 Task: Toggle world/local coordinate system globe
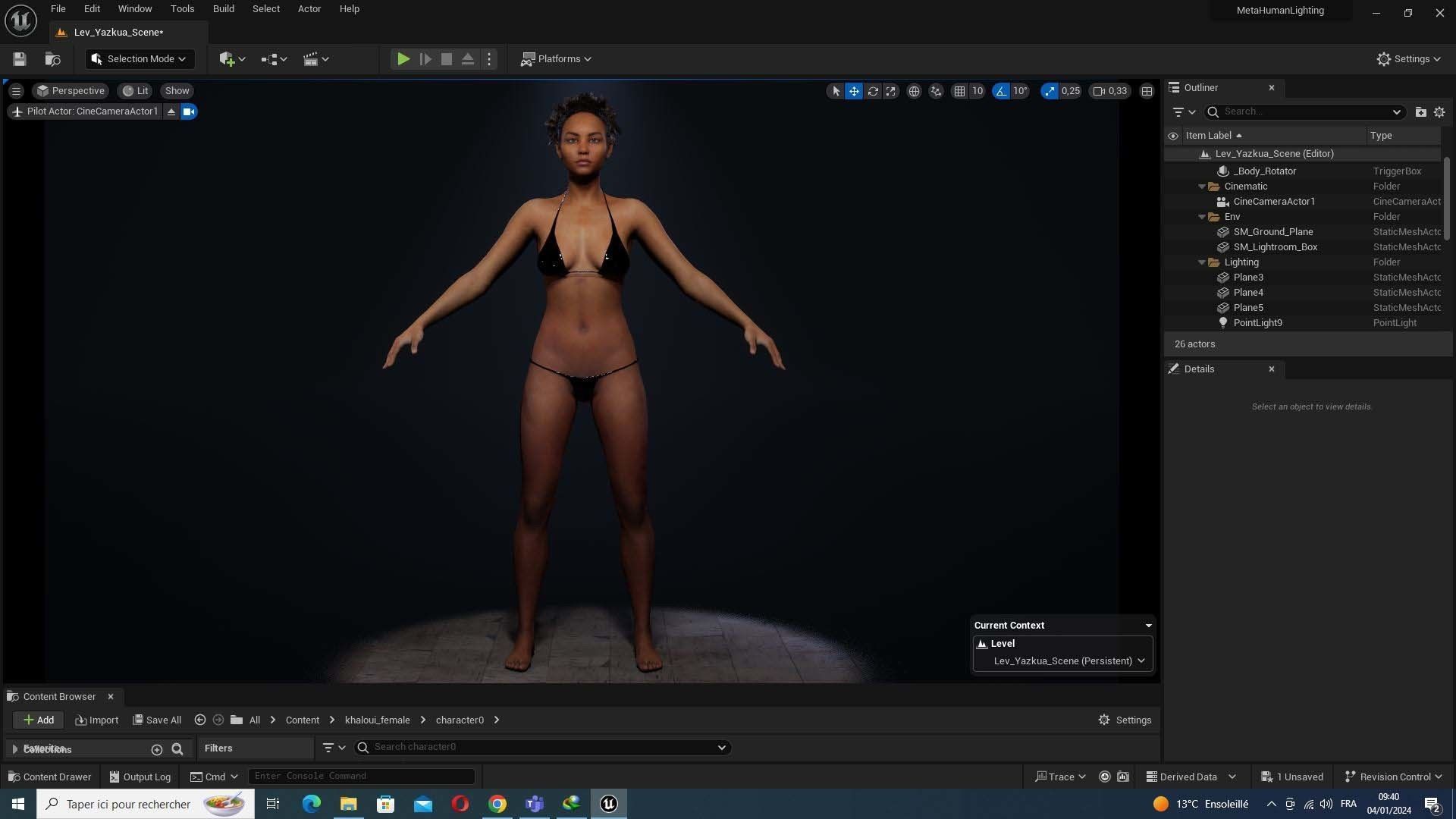click(x=915, y=91)
